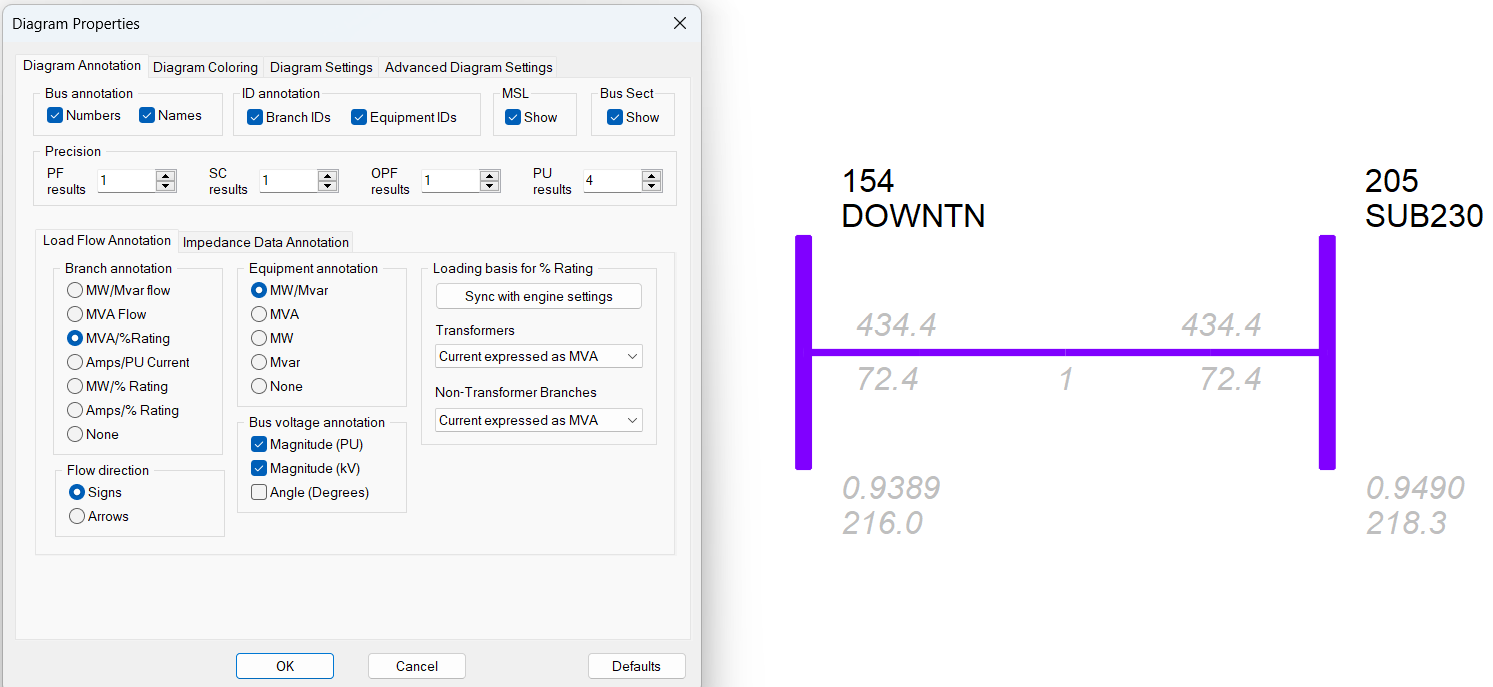
Task: Click the SC results precision field
Action: pos(287,181)
